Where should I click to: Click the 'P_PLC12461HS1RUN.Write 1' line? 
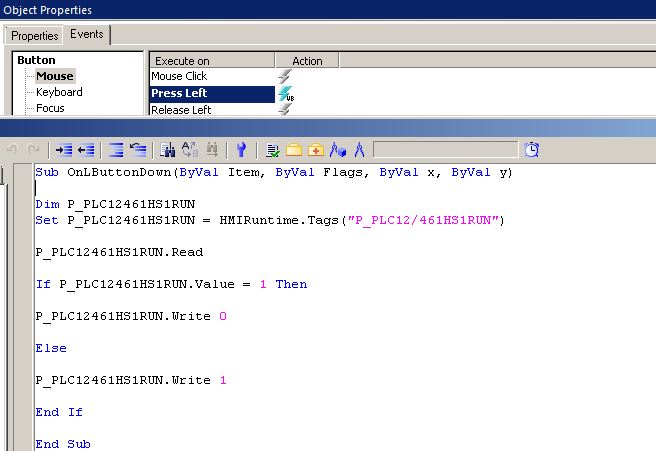(131, 380)
